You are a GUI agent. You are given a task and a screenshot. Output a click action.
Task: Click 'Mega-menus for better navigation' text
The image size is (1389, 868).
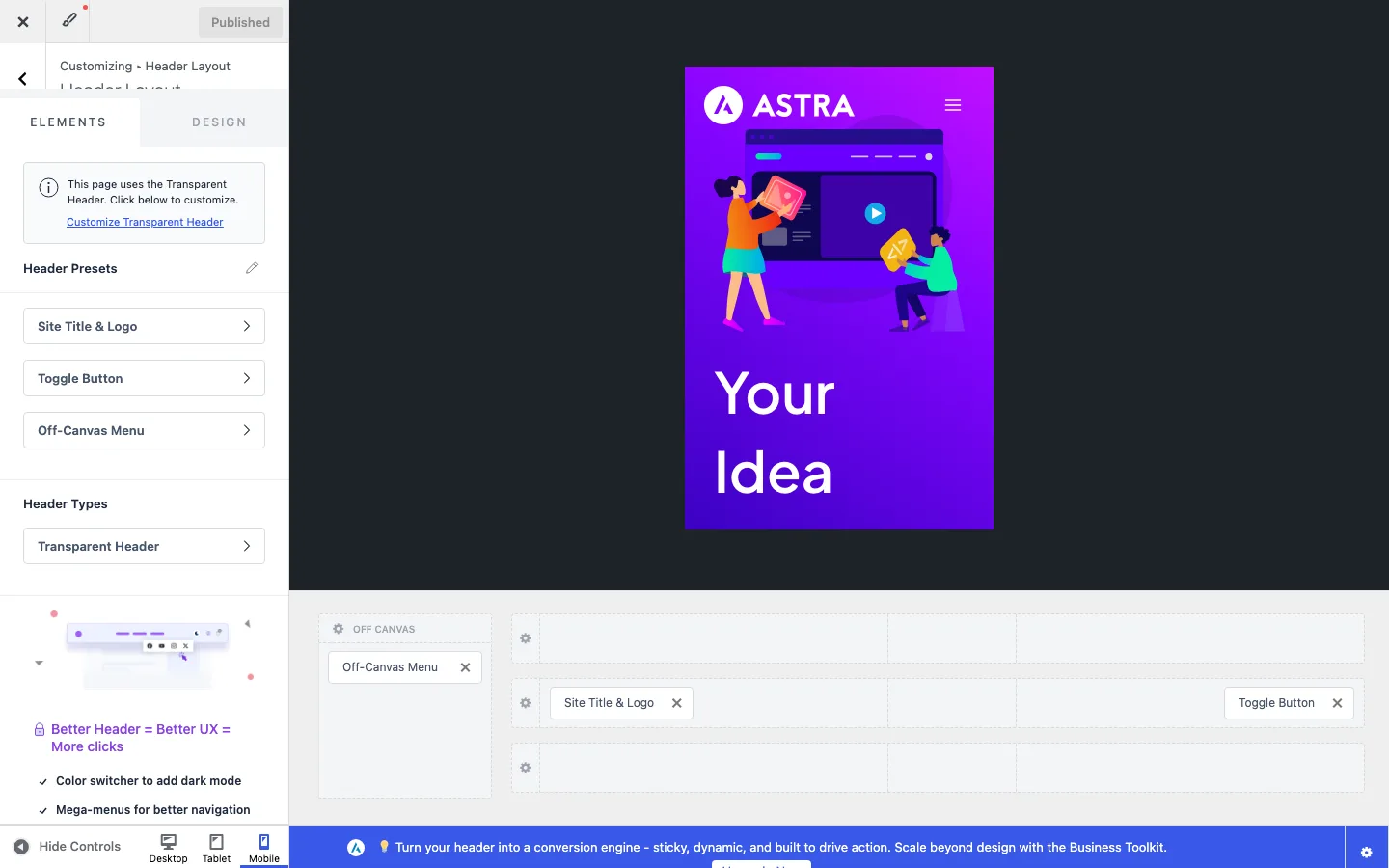pyautogui.click(x=153, y=810)
